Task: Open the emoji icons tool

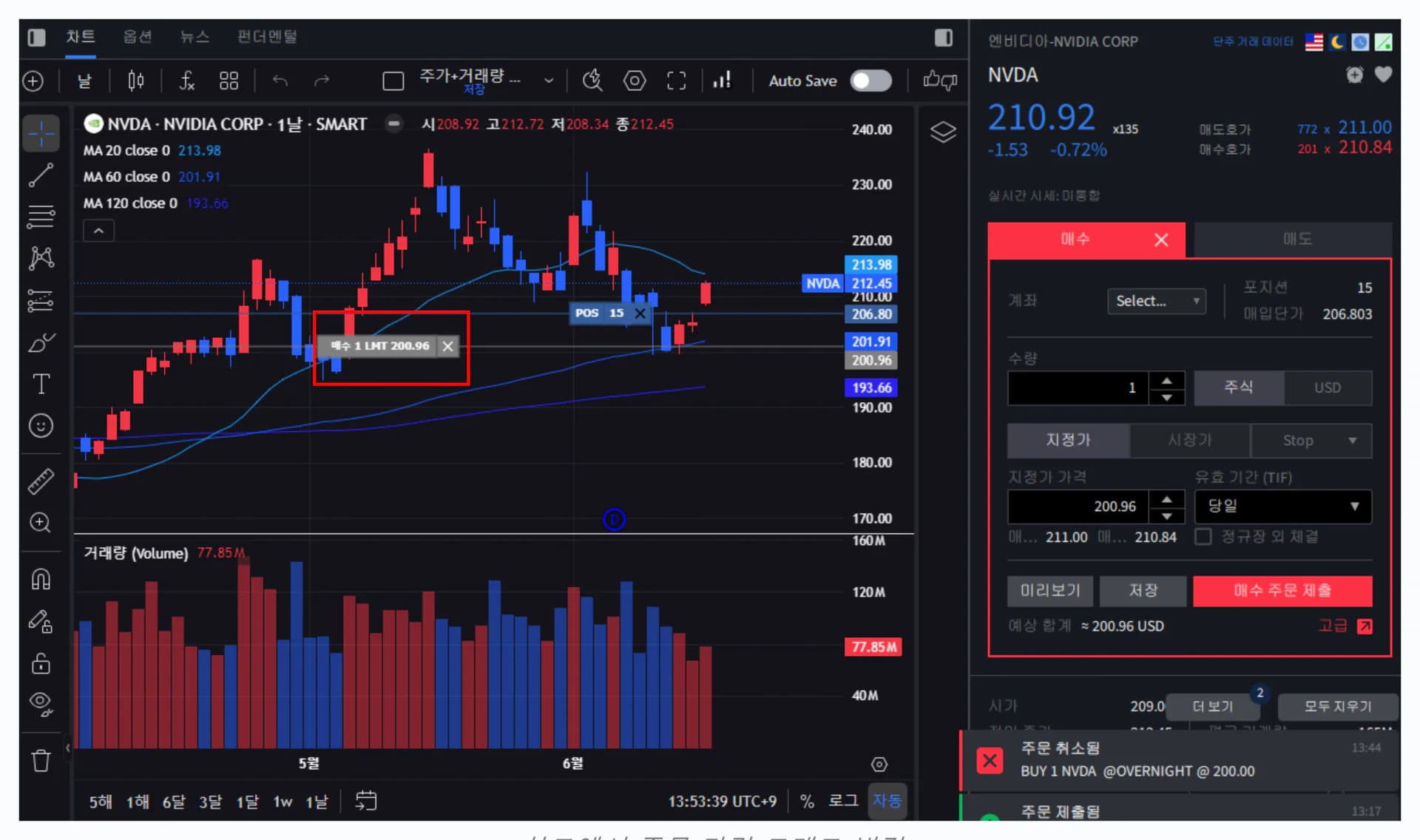Action: 41,425
